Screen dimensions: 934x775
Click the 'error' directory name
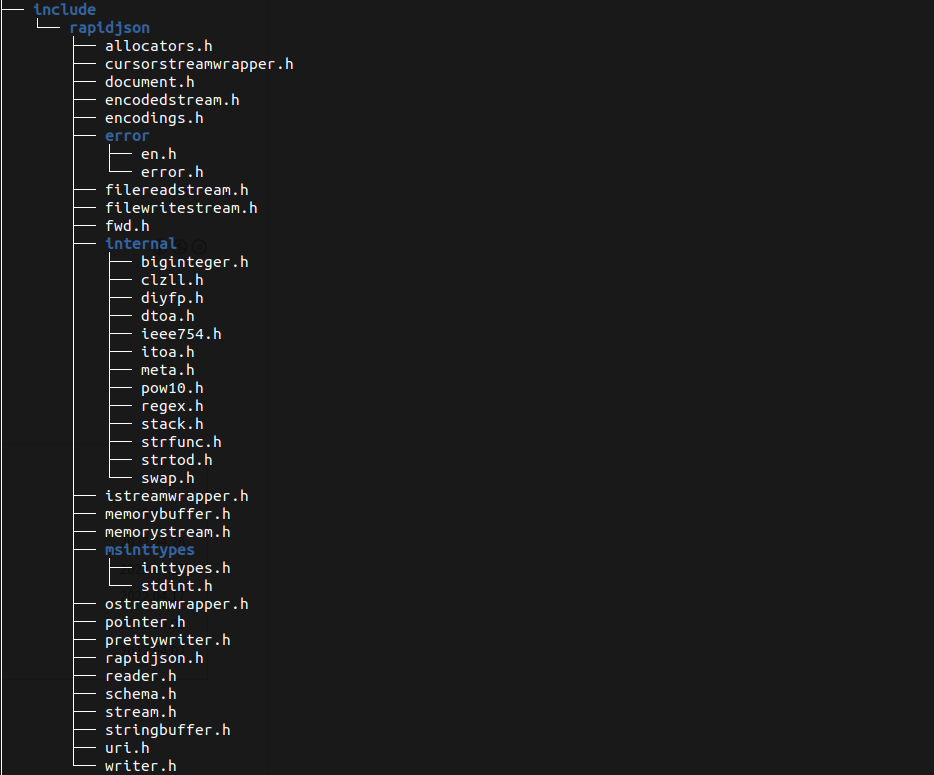click(127, 136)
